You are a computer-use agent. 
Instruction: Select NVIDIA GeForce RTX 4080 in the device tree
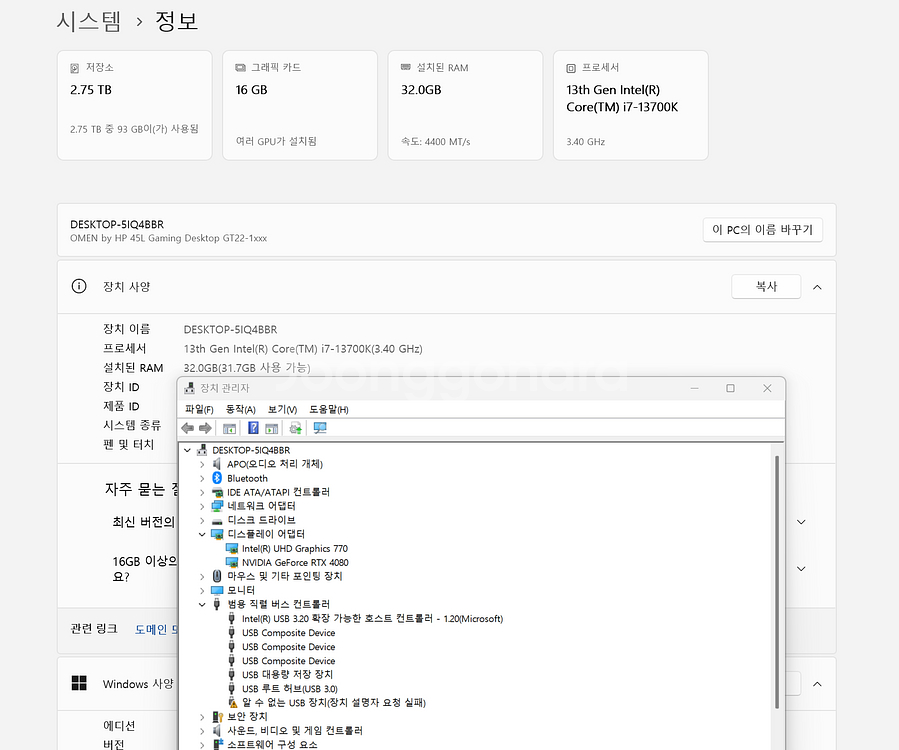[297, 562]
